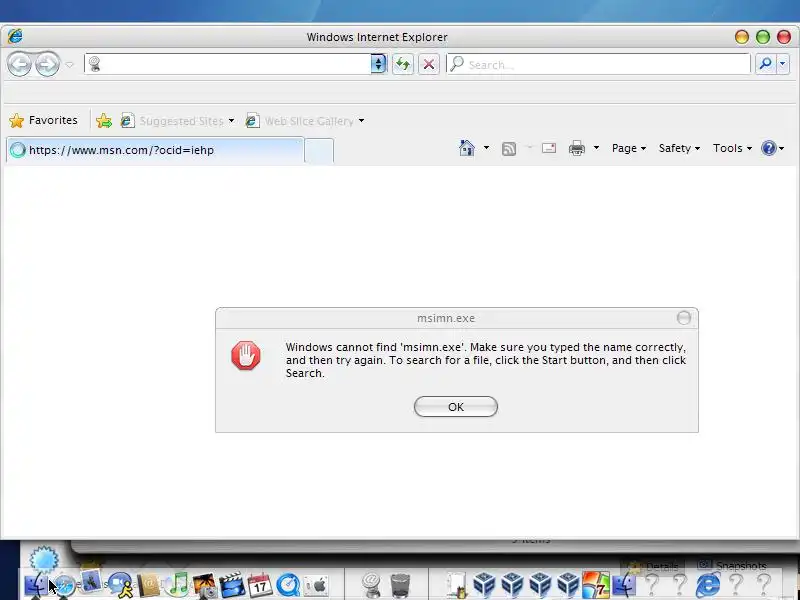Open the Tools menu

point(732,148)
